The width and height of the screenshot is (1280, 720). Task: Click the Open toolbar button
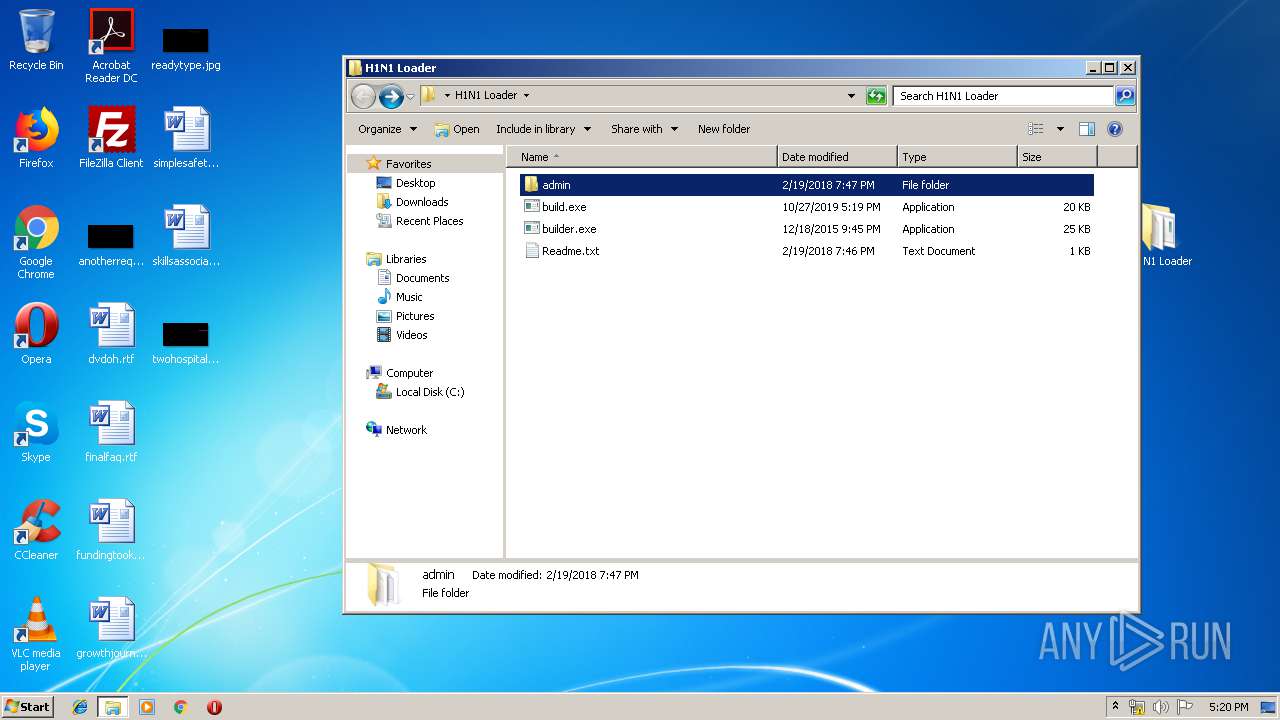coord(457,129)
